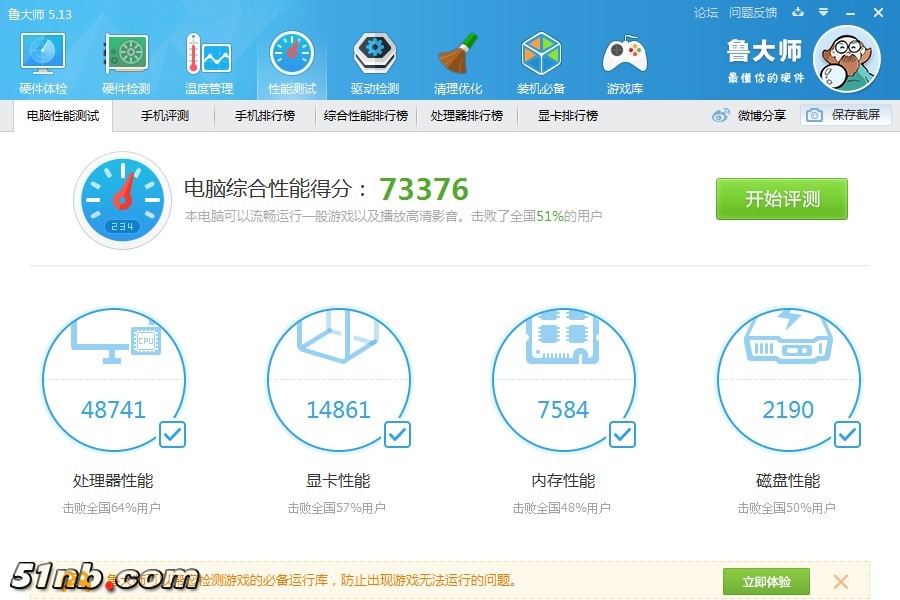Click the green 开始评测 button
The height and width of the screenshot is (600, 900).
point(781,199)
